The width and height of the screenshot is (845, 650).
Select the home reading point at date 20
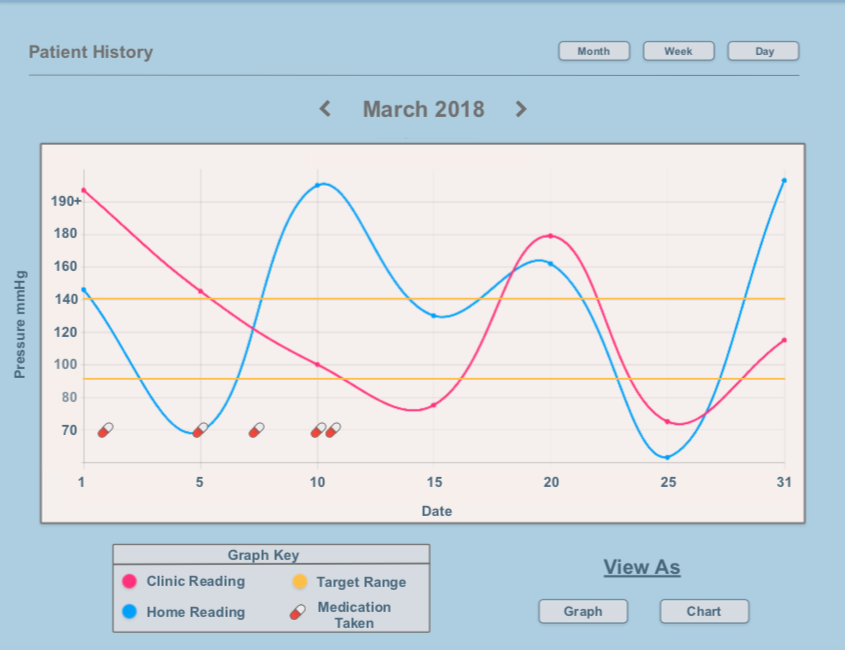pyautogui.click(x=550, y=264)
